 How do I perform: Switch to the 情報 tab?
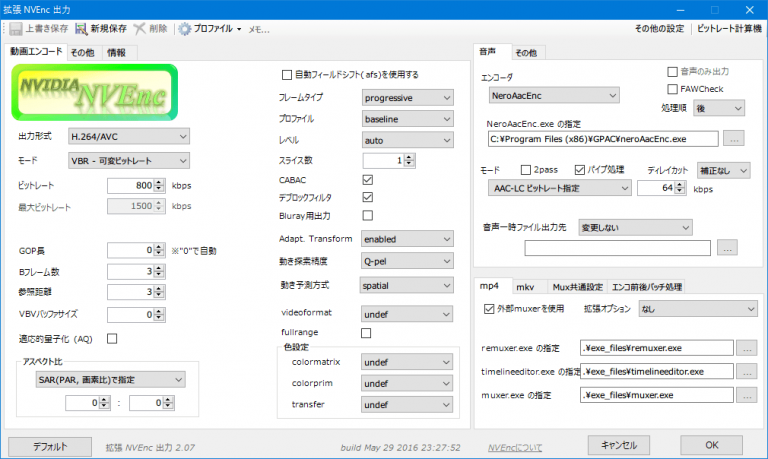tap(116, 53)
